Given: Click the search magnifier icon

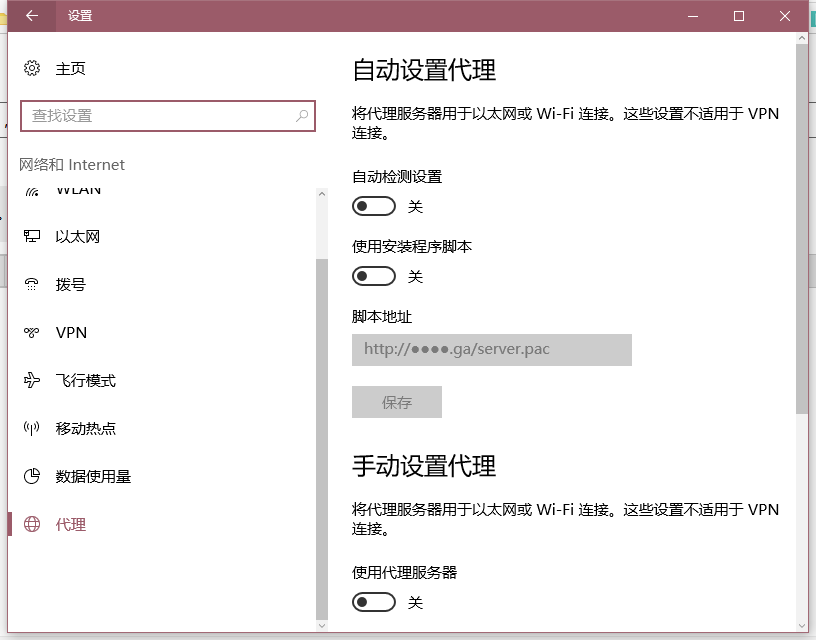Looking at the screenshot, I should [302, 116].
